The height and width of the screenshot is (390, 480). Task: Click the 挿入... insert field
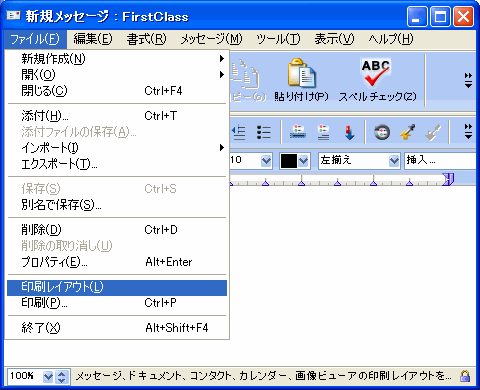tap(440, 161)
